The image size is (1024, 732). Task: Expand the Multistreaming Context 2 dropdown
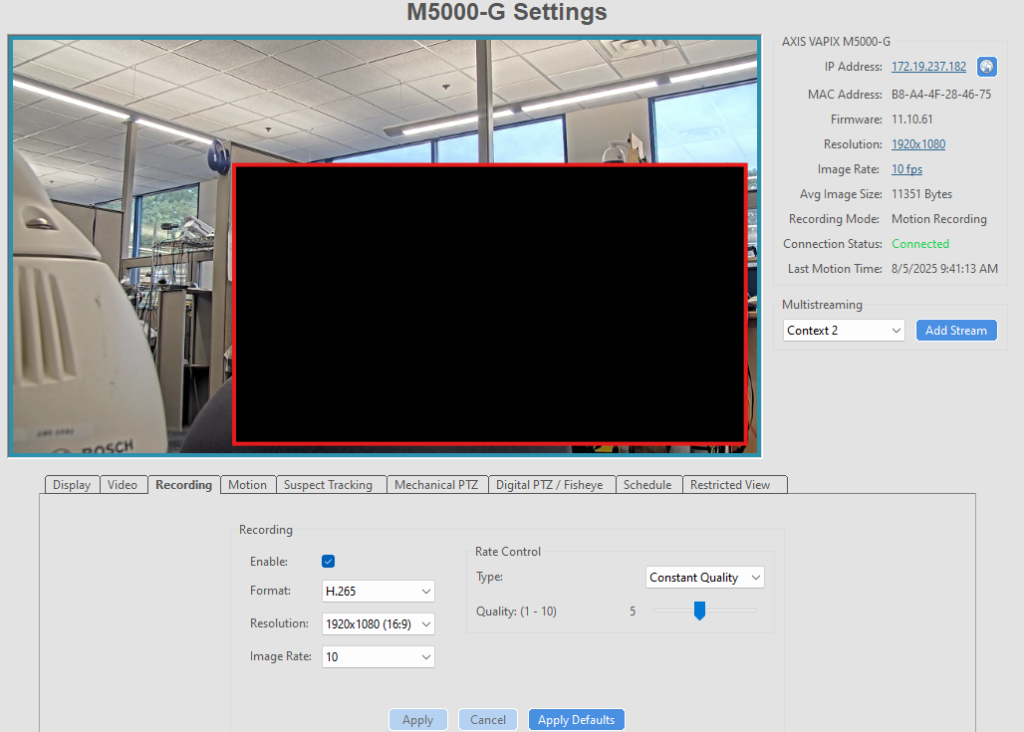point(843,330)
